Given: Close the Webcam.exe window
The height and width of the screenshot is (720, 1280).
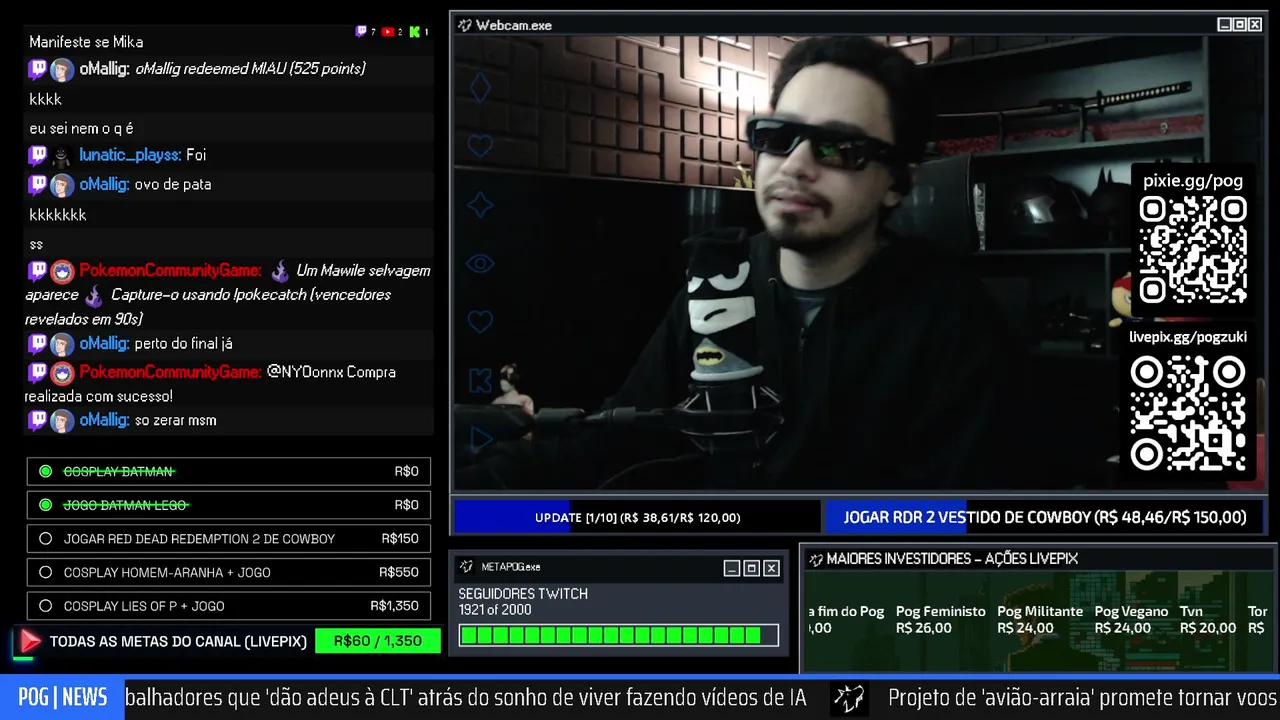Looking at the screenshot, I should 1255,25.
